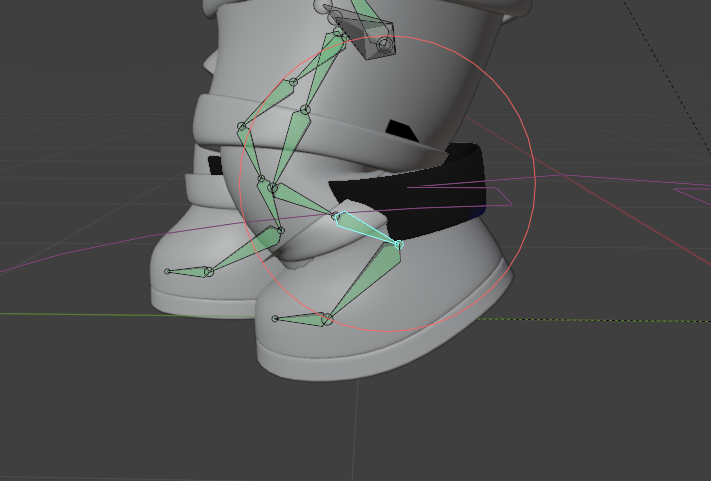Select the bone feeding into the cyan bone
711x481 pixels.
[x=304, y=199]
